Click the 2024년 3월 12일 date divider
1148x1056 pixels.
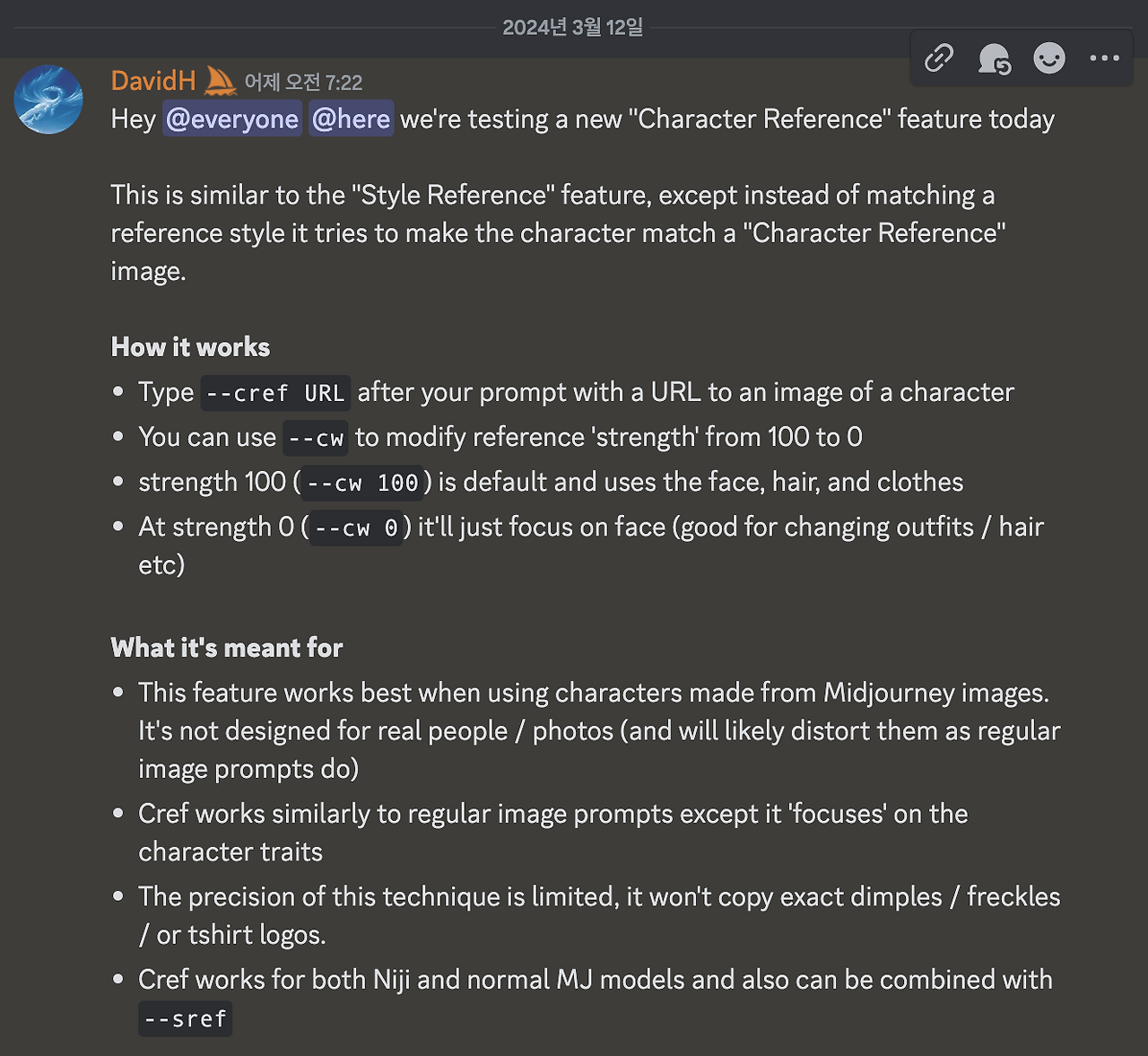572,28
